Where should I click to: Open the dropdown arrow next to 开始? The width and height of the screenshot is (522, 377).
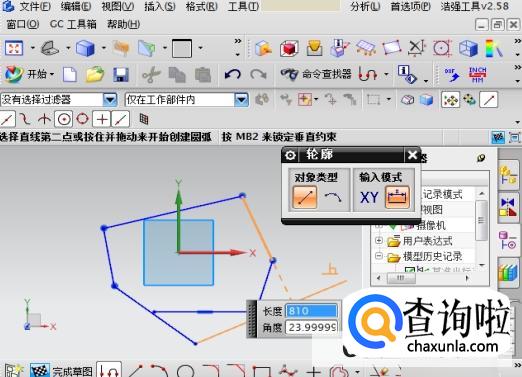coord(52,74)
